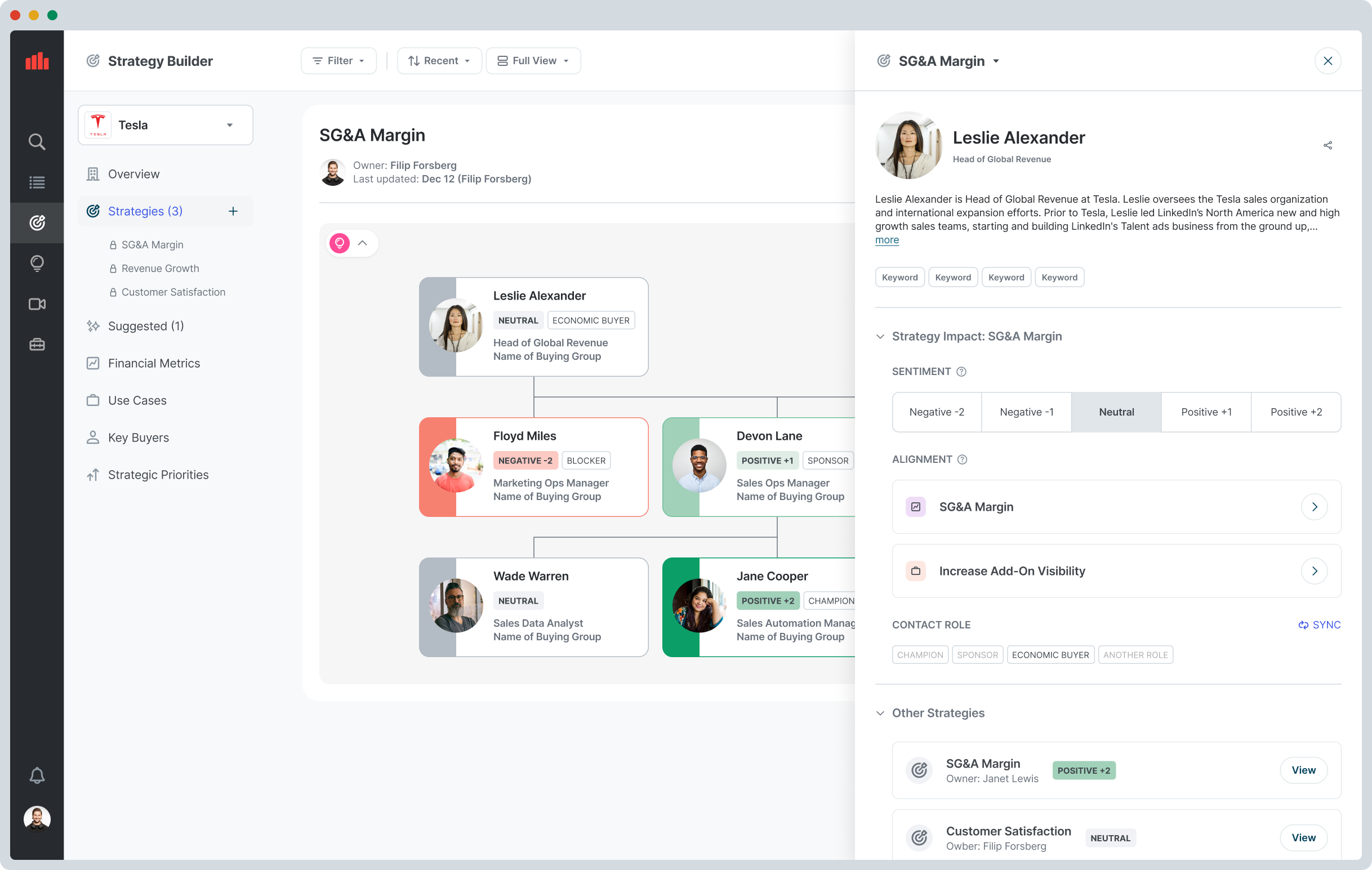1372x870 pixels.
Task: Open the video camera icon in sidebar
Action: tap(37, 304)
